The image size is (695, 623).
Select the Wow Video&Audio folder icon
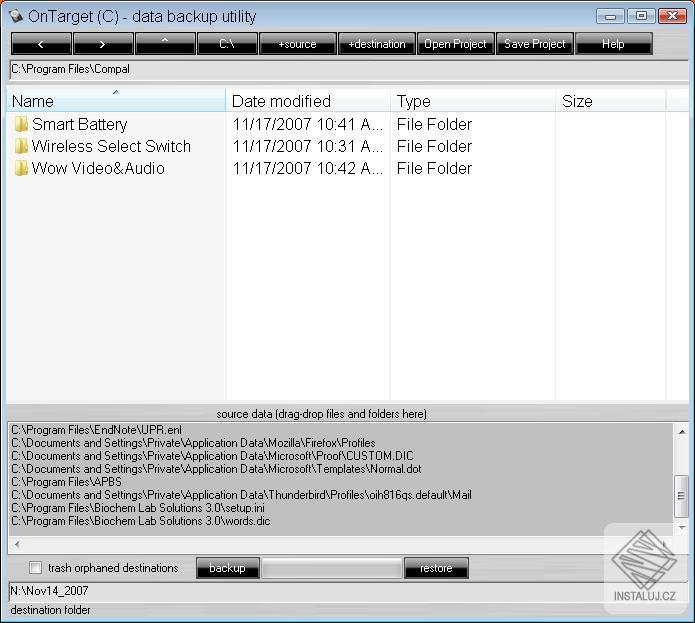[20, 168]
